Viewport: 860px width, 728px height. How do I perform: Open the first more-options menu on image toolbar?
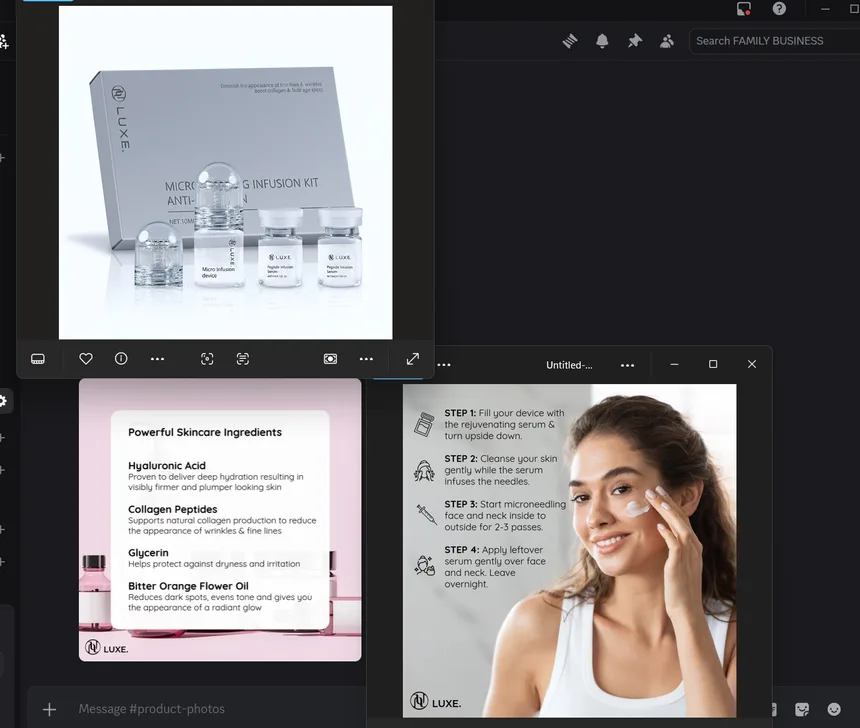click(157, 358)
